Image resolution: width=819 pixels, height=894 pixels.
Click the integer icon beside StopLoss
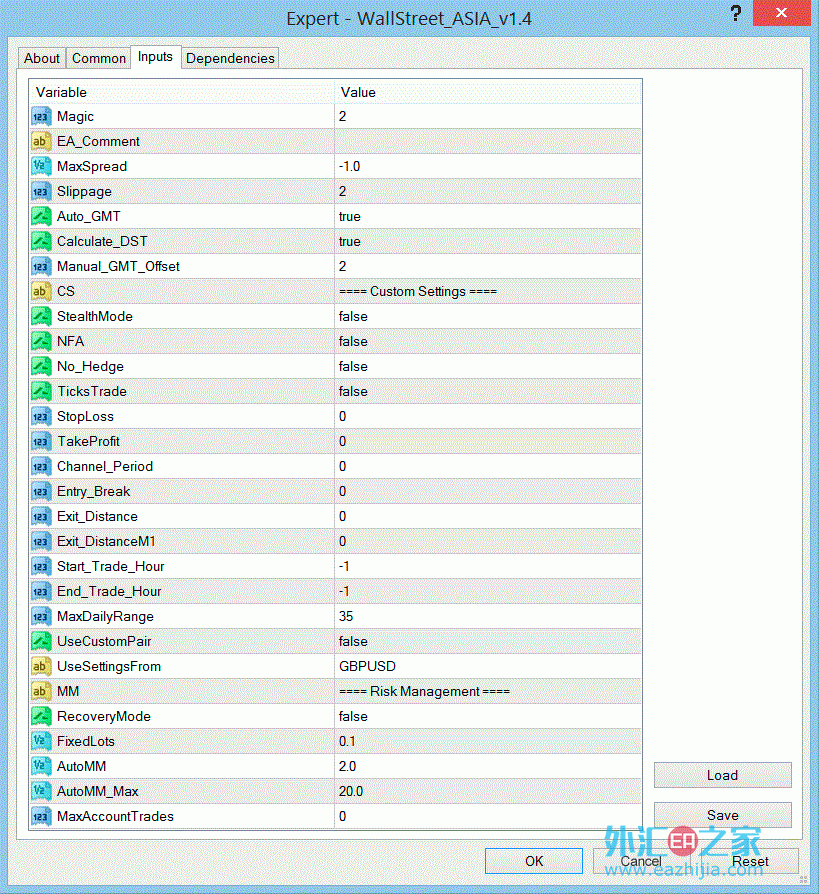point(41,417)
